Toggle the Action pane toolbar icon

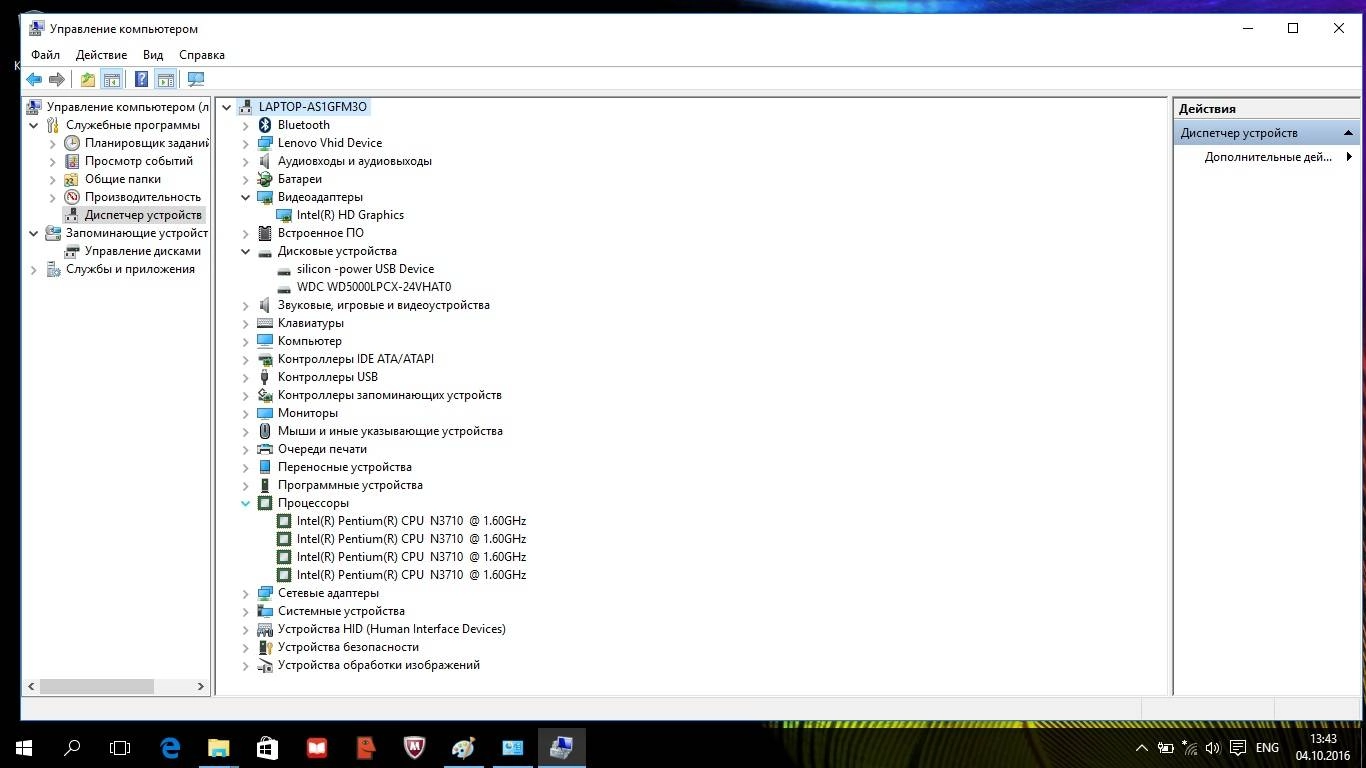[x=166, y=79]
